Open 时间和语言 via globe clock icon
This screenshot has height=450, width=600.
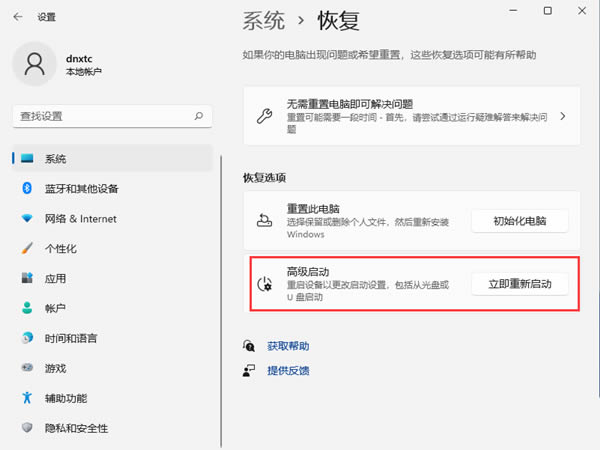coord(28,338)
